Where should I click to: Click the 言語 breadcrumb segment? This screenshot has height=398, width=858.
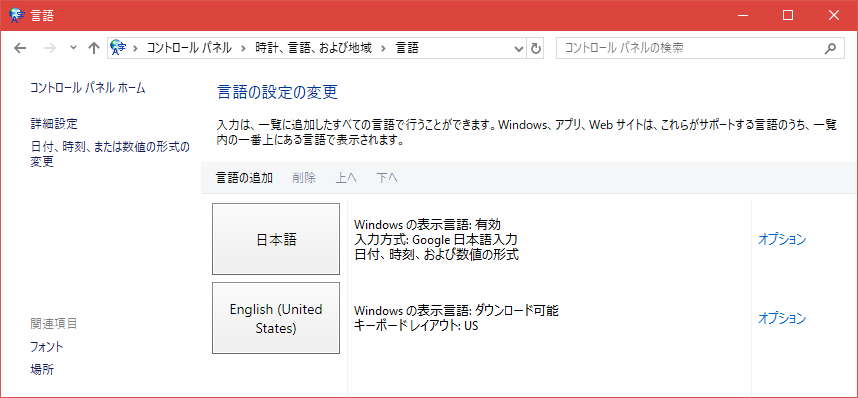pos(407,48)
